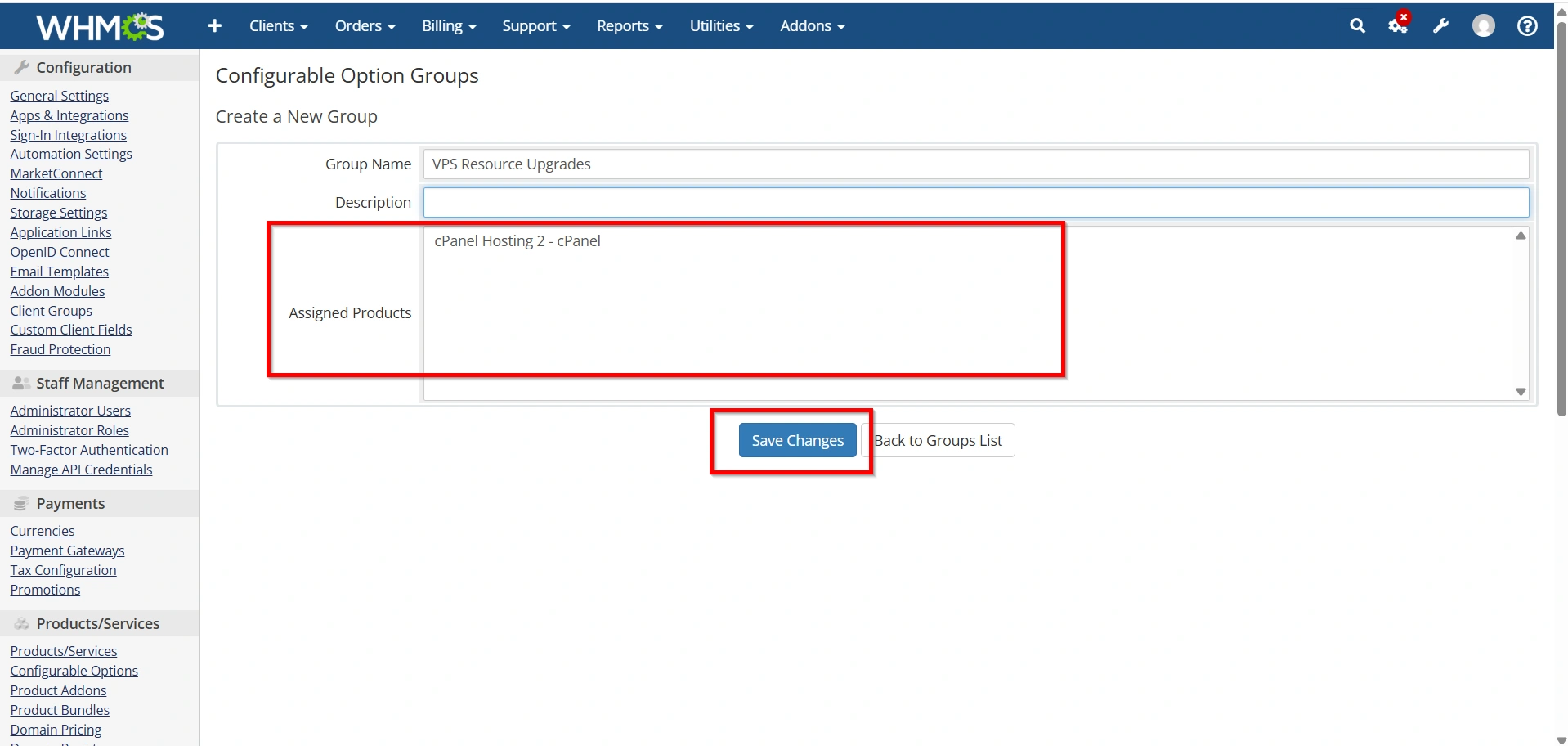1568x746 pixels.
Task: Open Email Templates link
Action: click(59, 272)
